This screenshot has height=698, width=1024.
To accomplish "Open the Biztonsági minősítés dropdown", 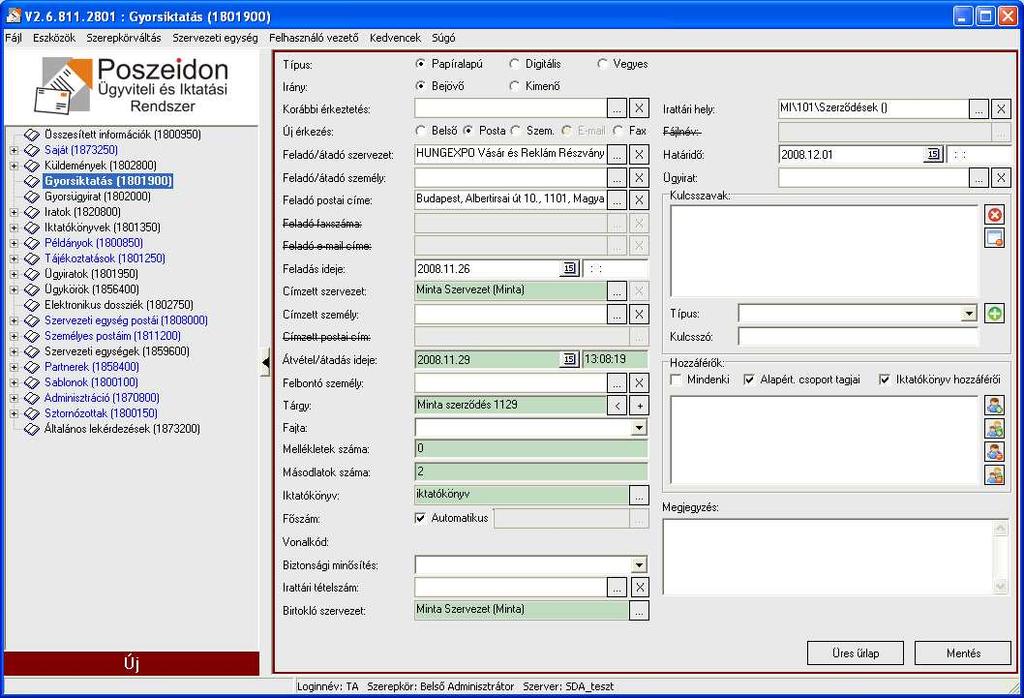I will [x=639, y=565].
